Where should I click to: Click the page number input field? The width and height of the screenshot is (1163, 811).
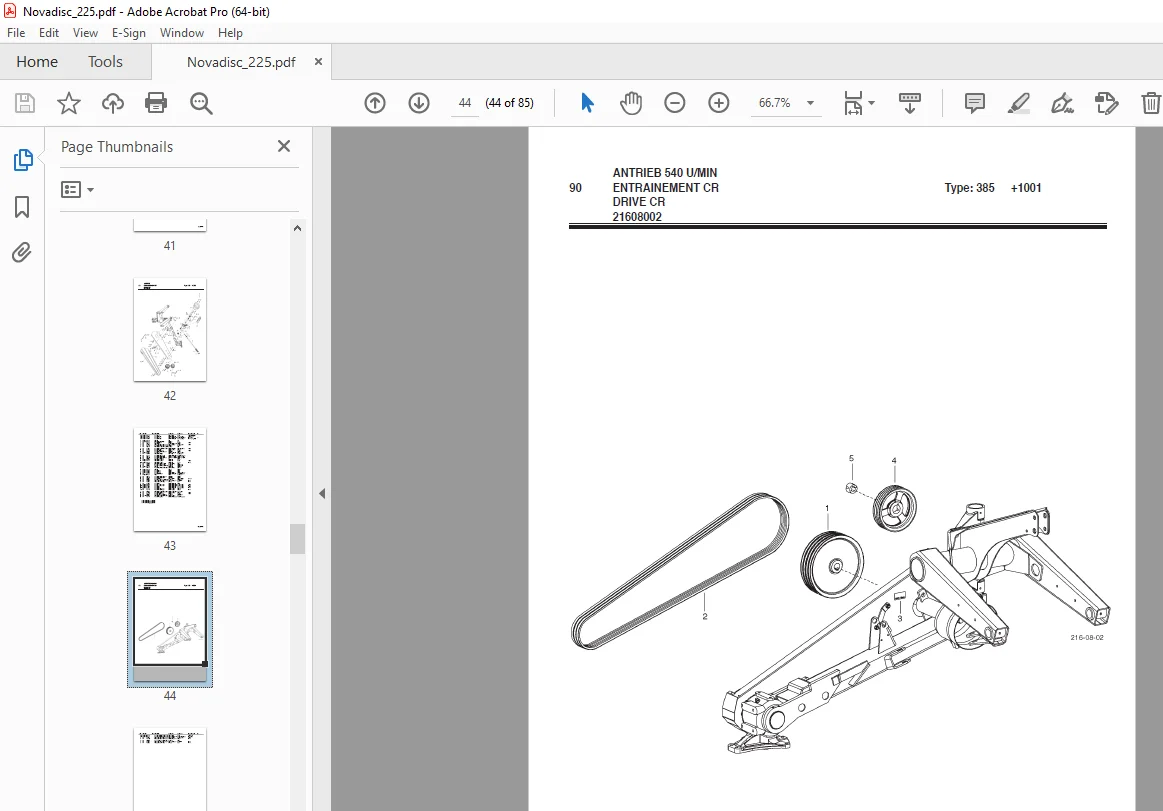[x=465, y=103]
